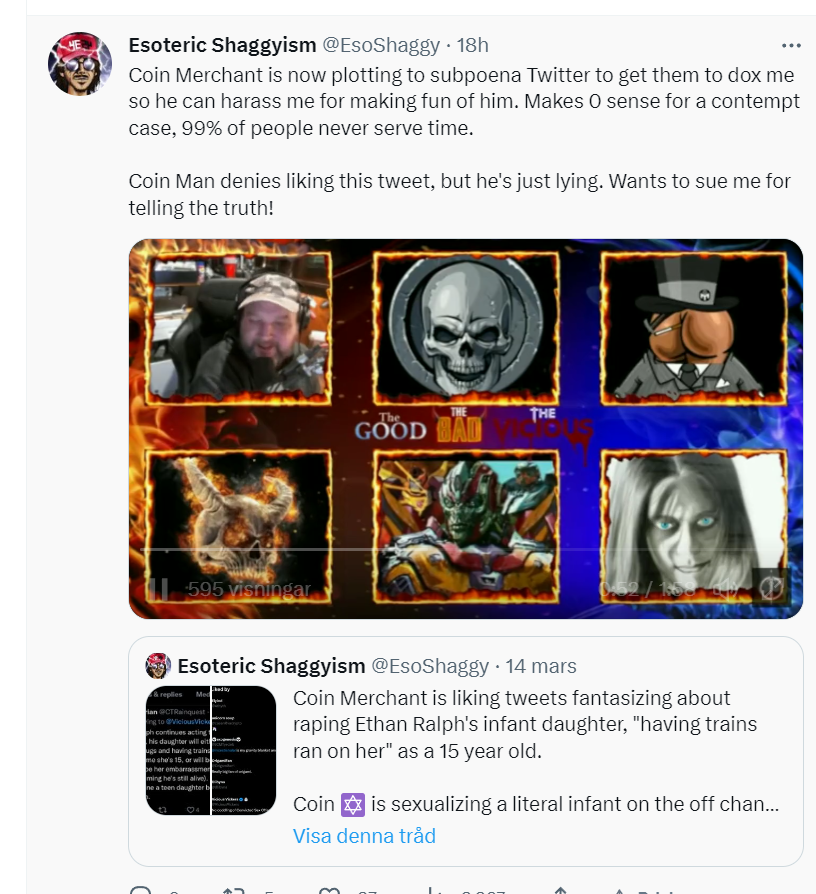Open the three-dot more options menu
The width and height of the screenshot is (816, 894).
pyautogui.click(x=791, y=46)
